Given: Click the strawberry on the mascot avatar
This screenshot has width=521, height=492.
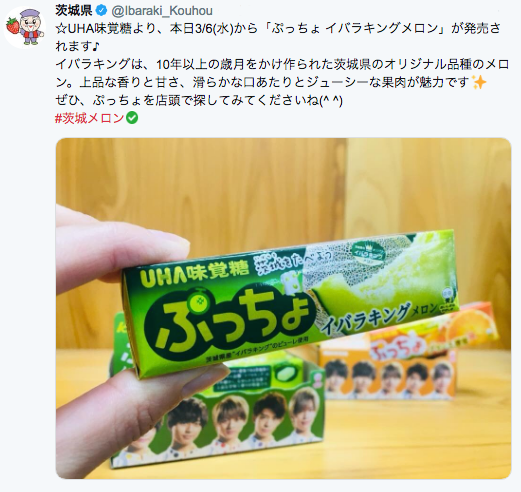Looking at the screenshot, I should click(12, 26).
